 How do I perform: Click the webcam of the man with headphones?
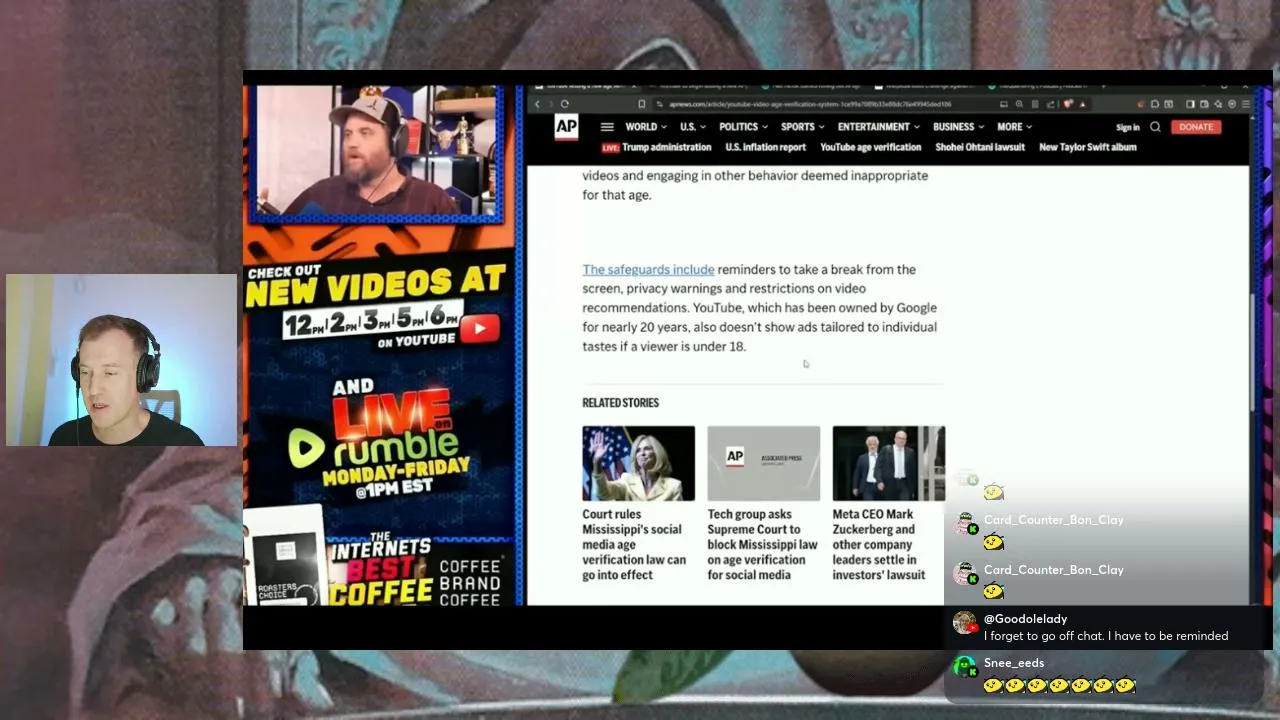click(121, 360)
